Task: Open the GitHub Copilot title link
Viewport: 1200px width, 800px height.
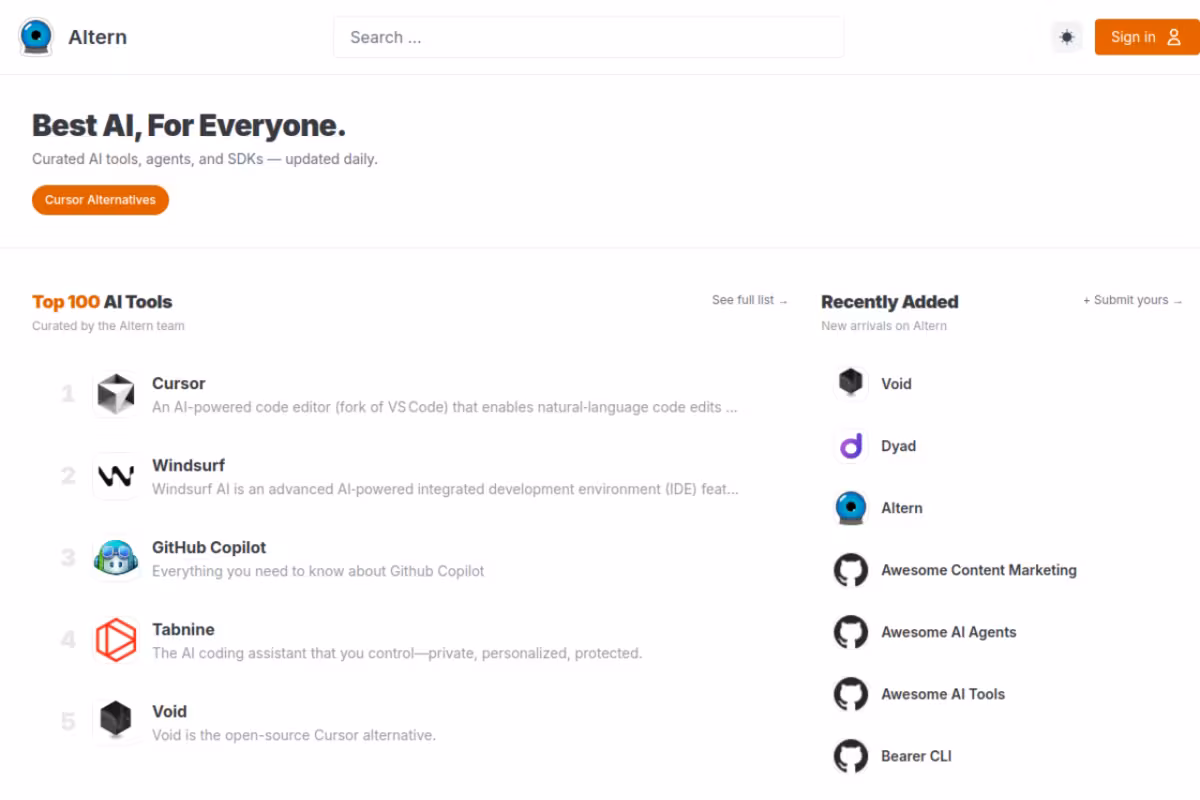Action: [209, 547]
